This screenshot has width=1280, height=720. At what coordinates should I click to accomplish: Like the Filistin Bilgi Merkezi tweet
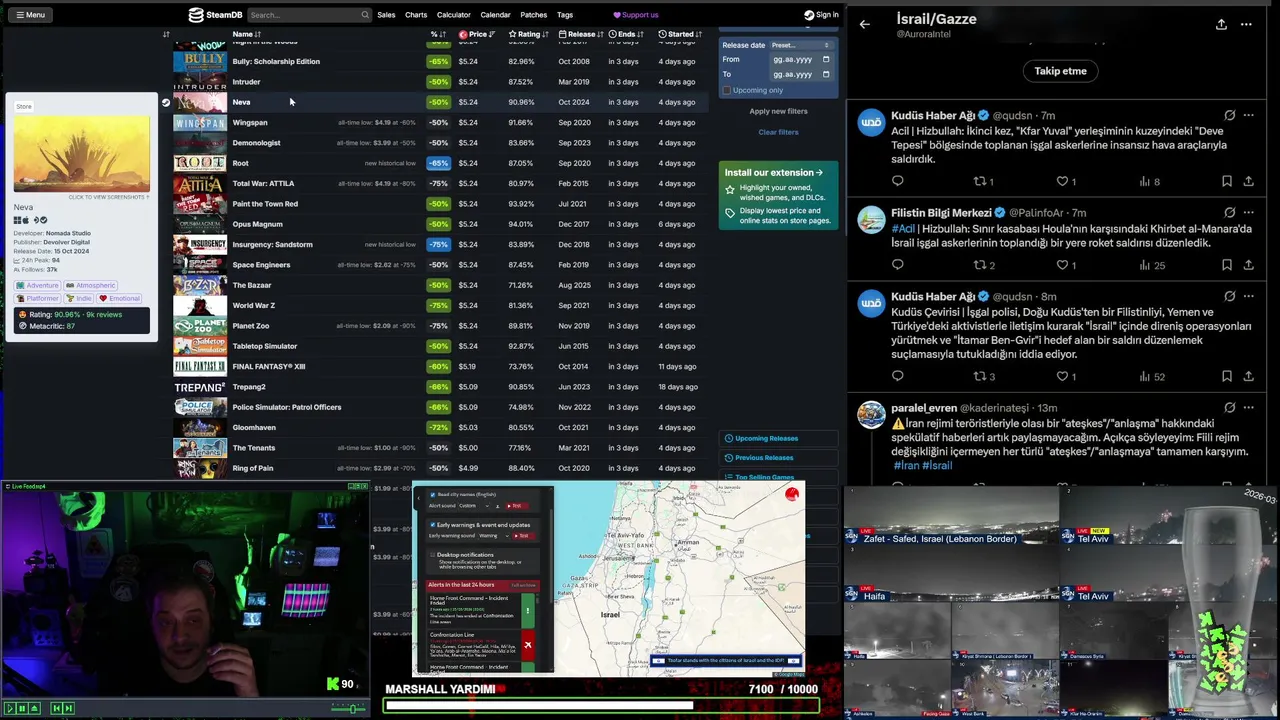tap(1063, 265)
